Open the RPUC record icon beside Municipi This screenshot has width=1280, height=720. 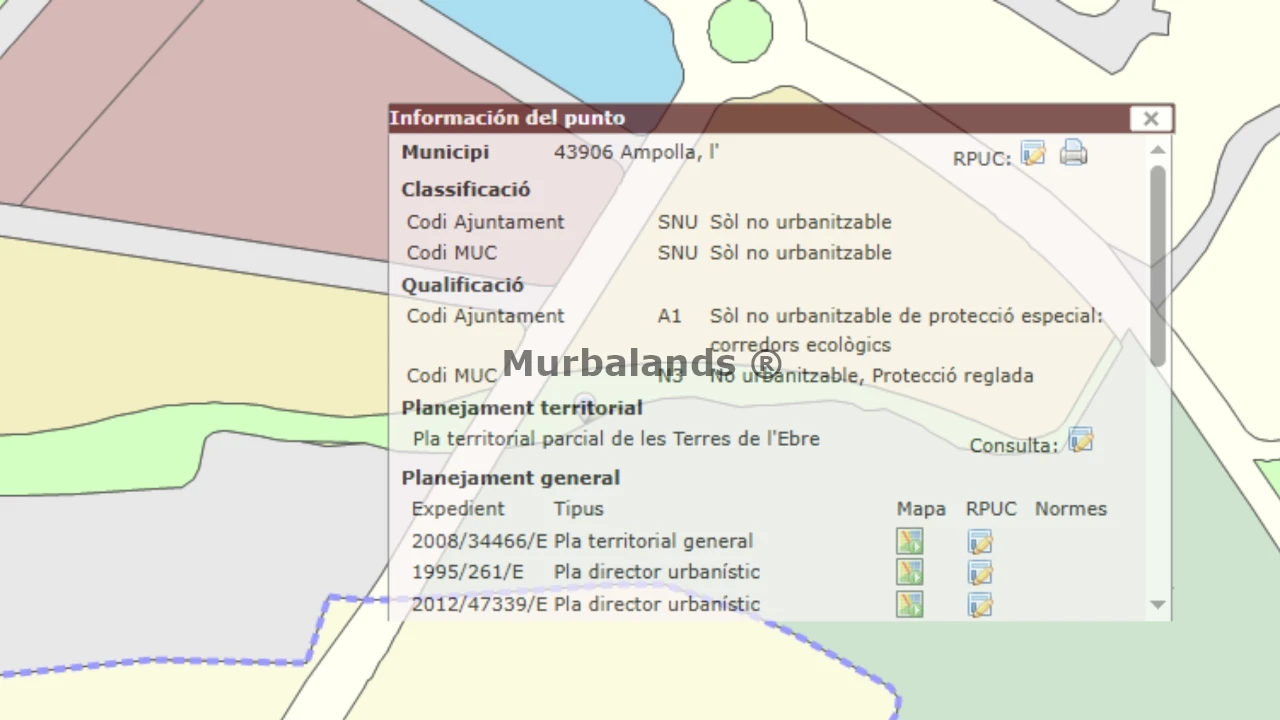(x=1033, y=154)
